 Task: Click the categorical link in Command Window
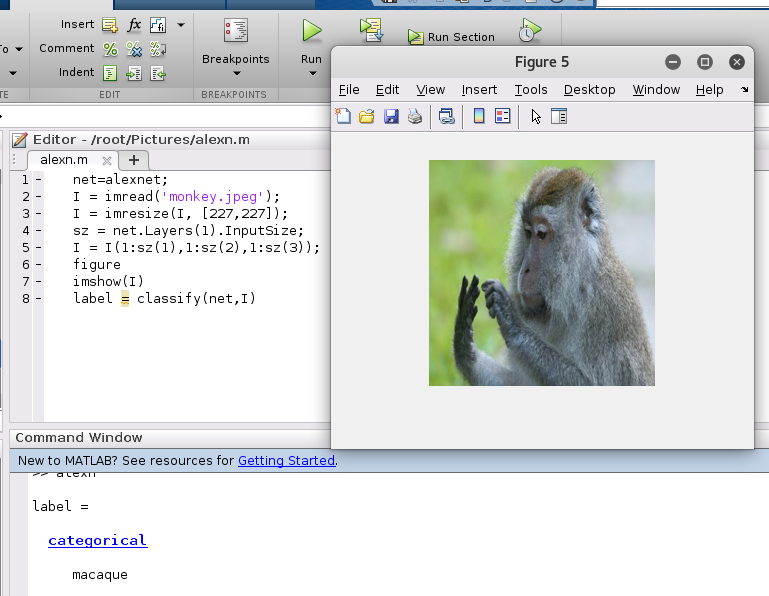click(97, 540)
